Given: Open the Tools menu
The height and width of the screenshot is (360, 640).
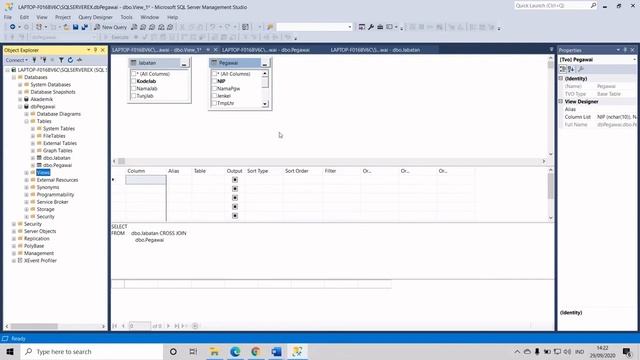Looking at the screenshot, I should [x=126, y=17].
